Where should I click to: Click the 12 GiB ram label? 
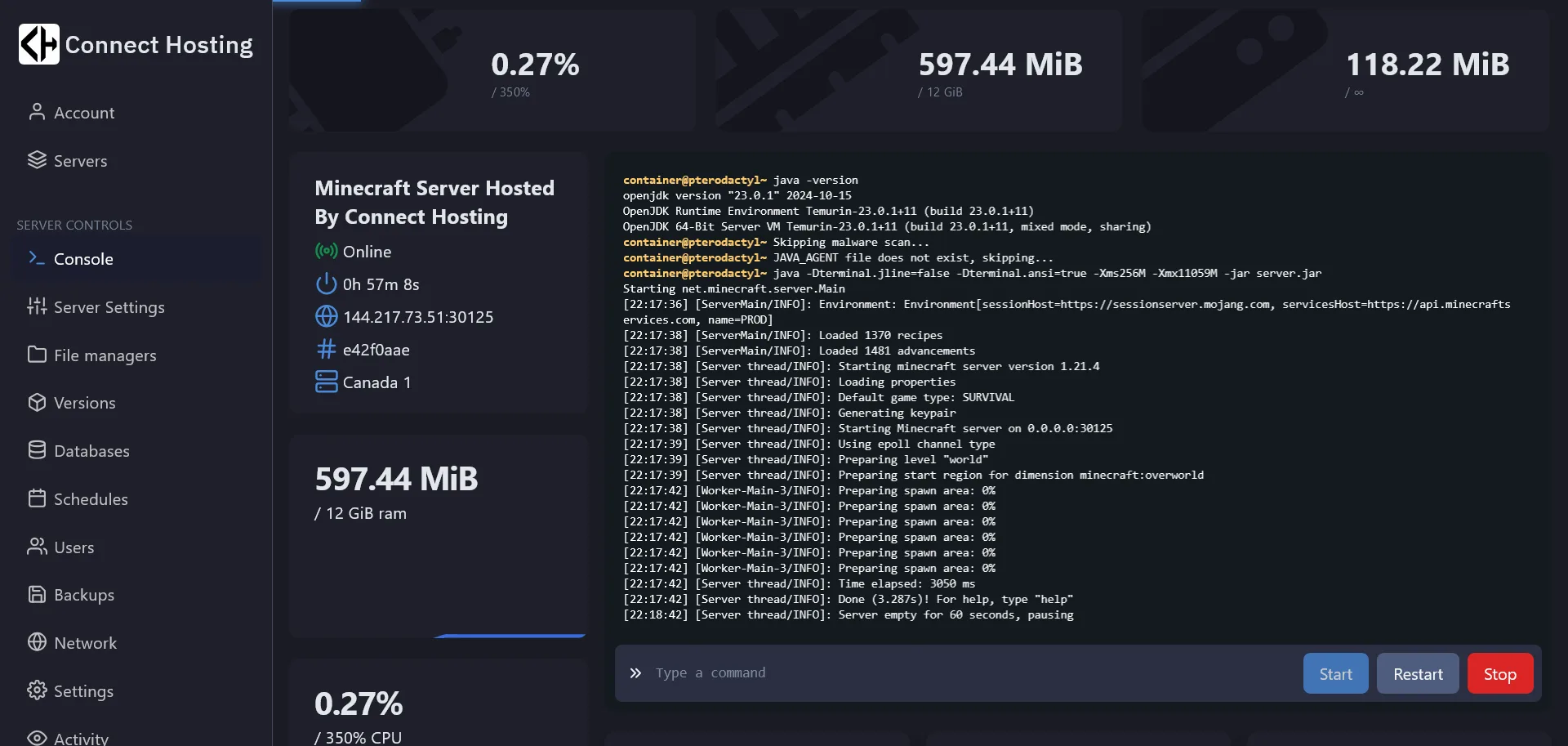[x=360, y=513]
